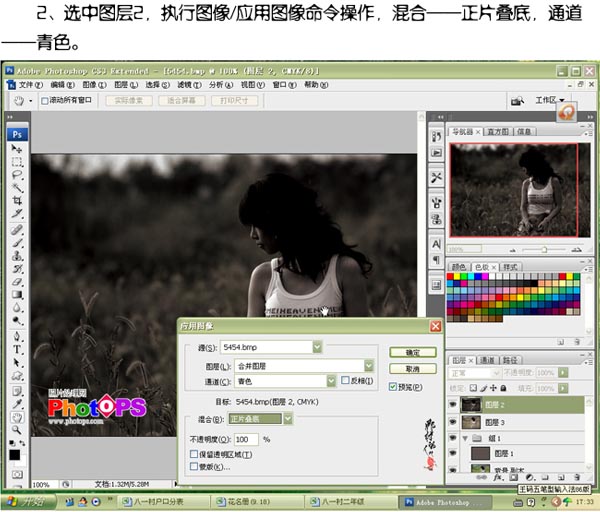Toggle Quick Mask mode icon
Image resolution: width=600 pixels, height=512 pixels.
17,474
